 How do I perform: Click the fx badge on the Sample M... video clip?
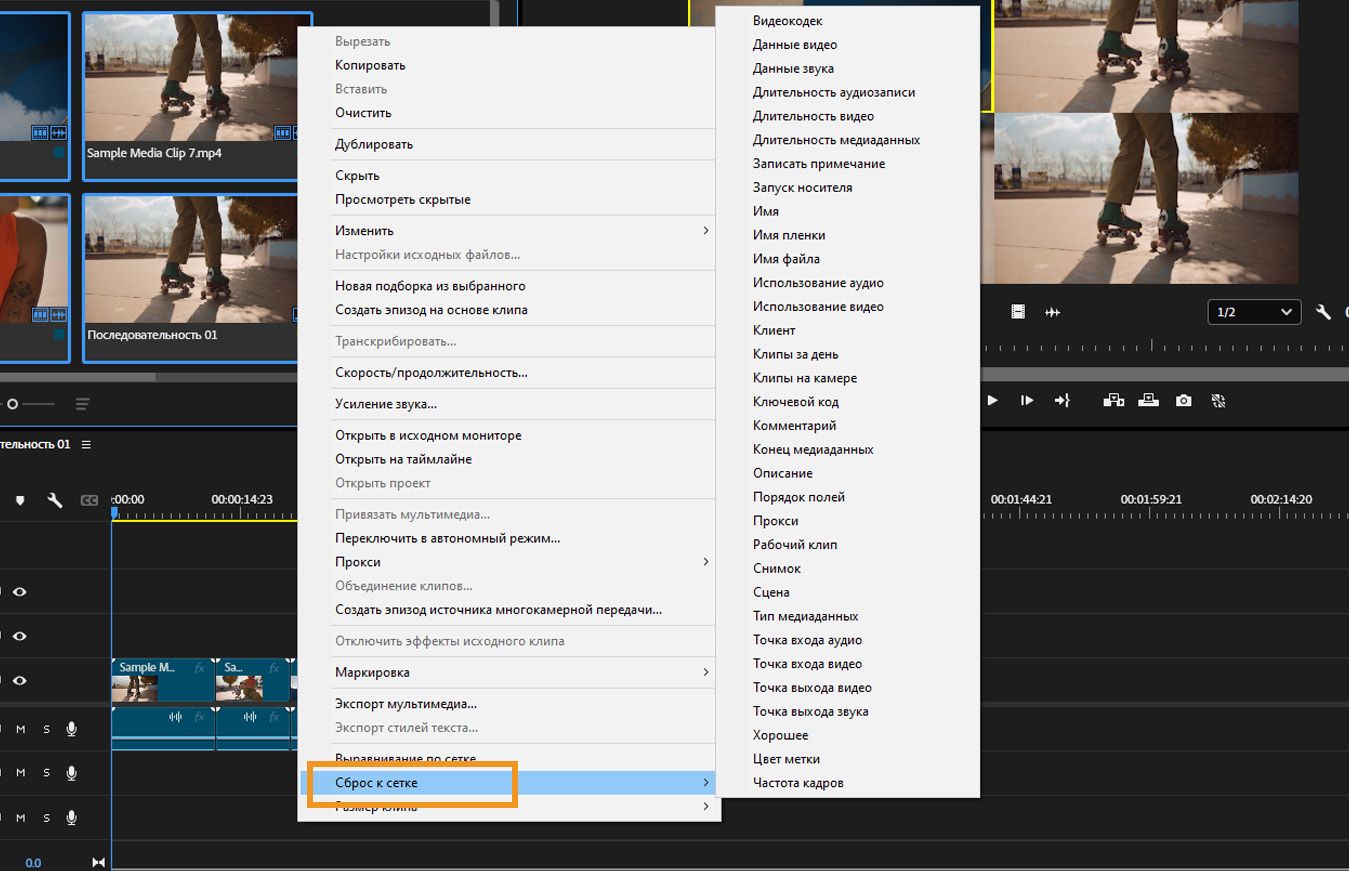pos(200,667)
